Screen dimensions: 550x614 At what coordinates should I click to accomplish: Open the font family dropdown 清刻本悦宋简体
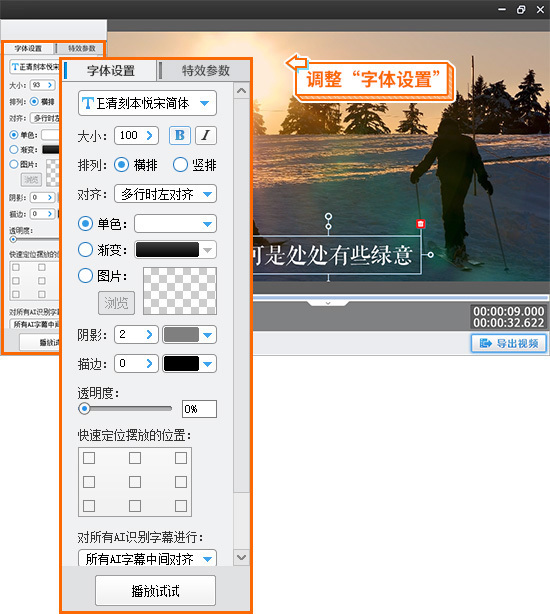click(147, 103)
